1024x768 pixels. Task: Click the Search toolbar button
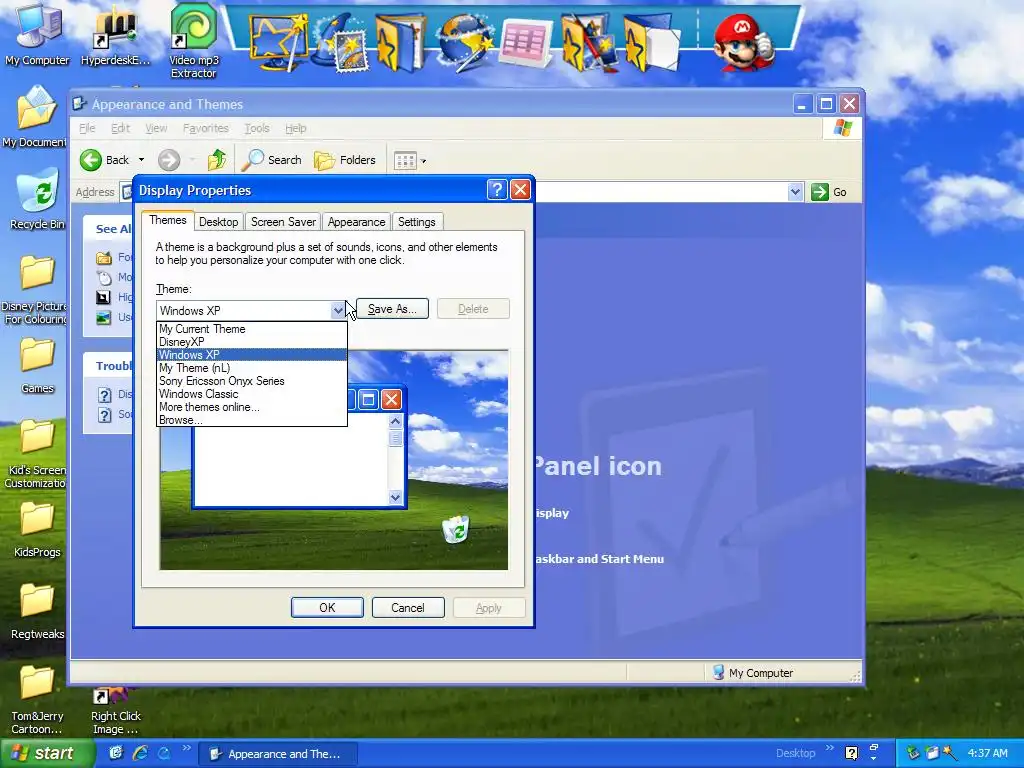(x=272, y=160)
